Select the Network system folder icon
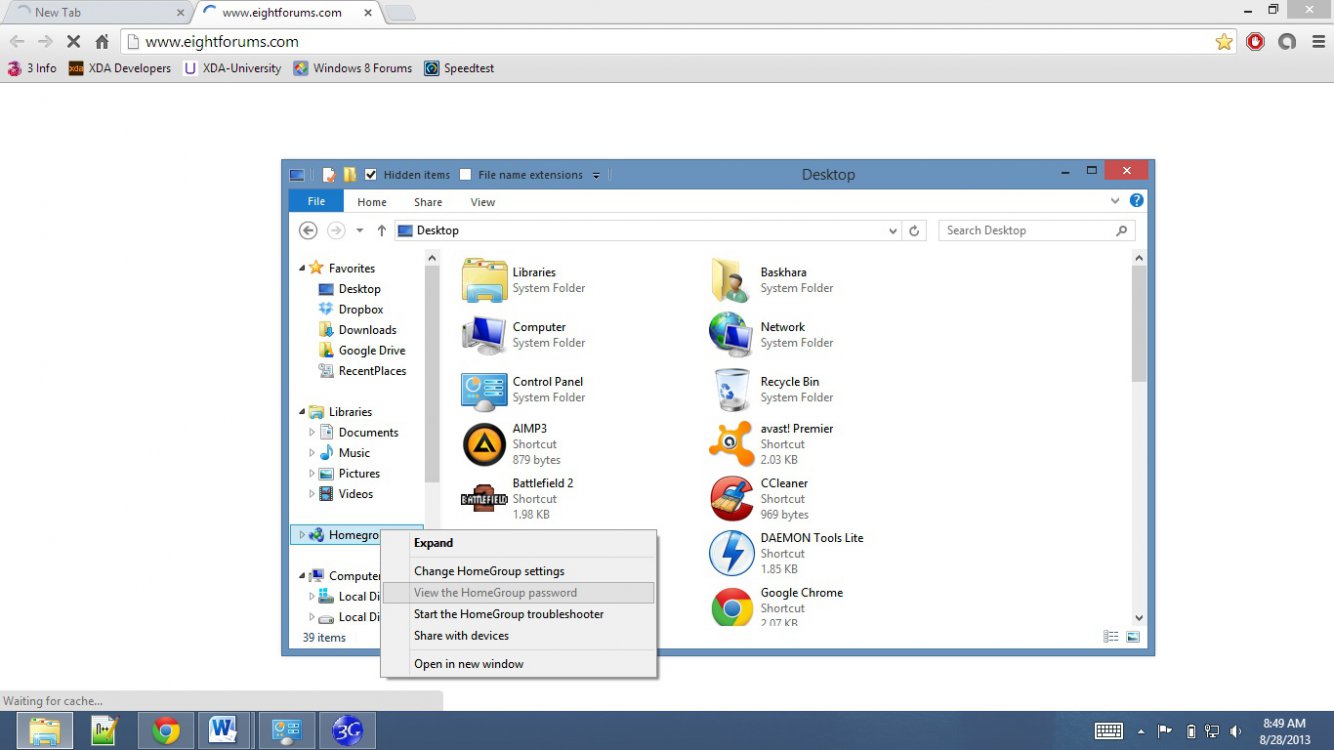 coord(732,335)
